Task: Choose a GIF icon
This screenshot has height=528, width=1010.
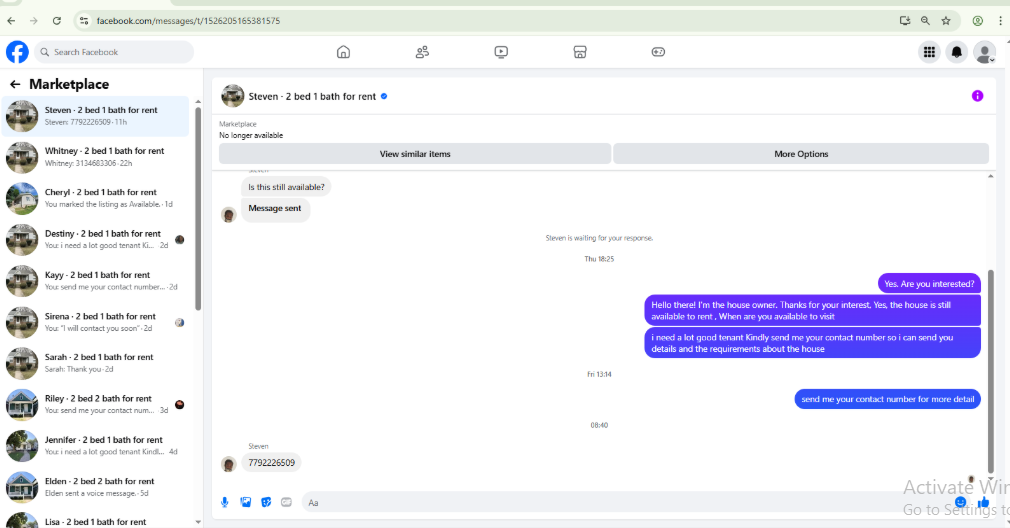Action: coord(287,502)
